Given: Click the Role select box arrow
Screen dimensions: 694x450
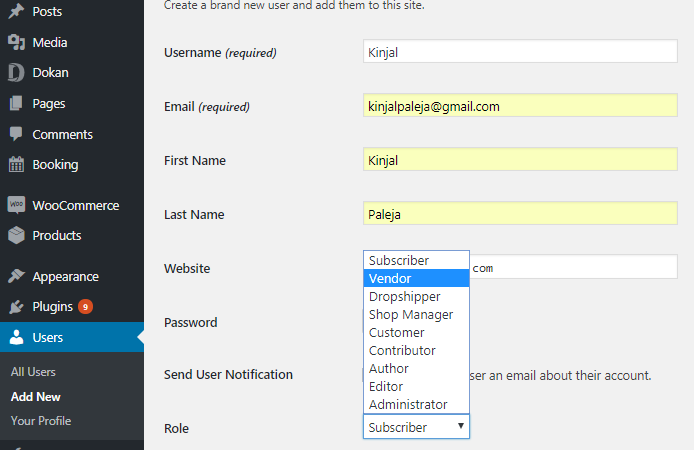Looking at the screenshot, I should click(x=460, y=427).
